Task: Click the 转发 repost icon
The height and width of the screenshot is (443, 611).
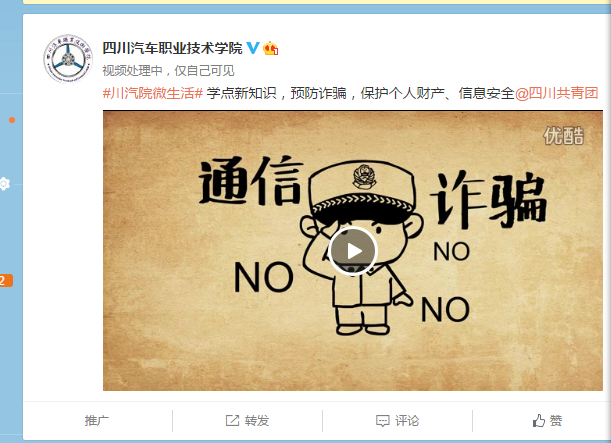Action: coord(232,420)
